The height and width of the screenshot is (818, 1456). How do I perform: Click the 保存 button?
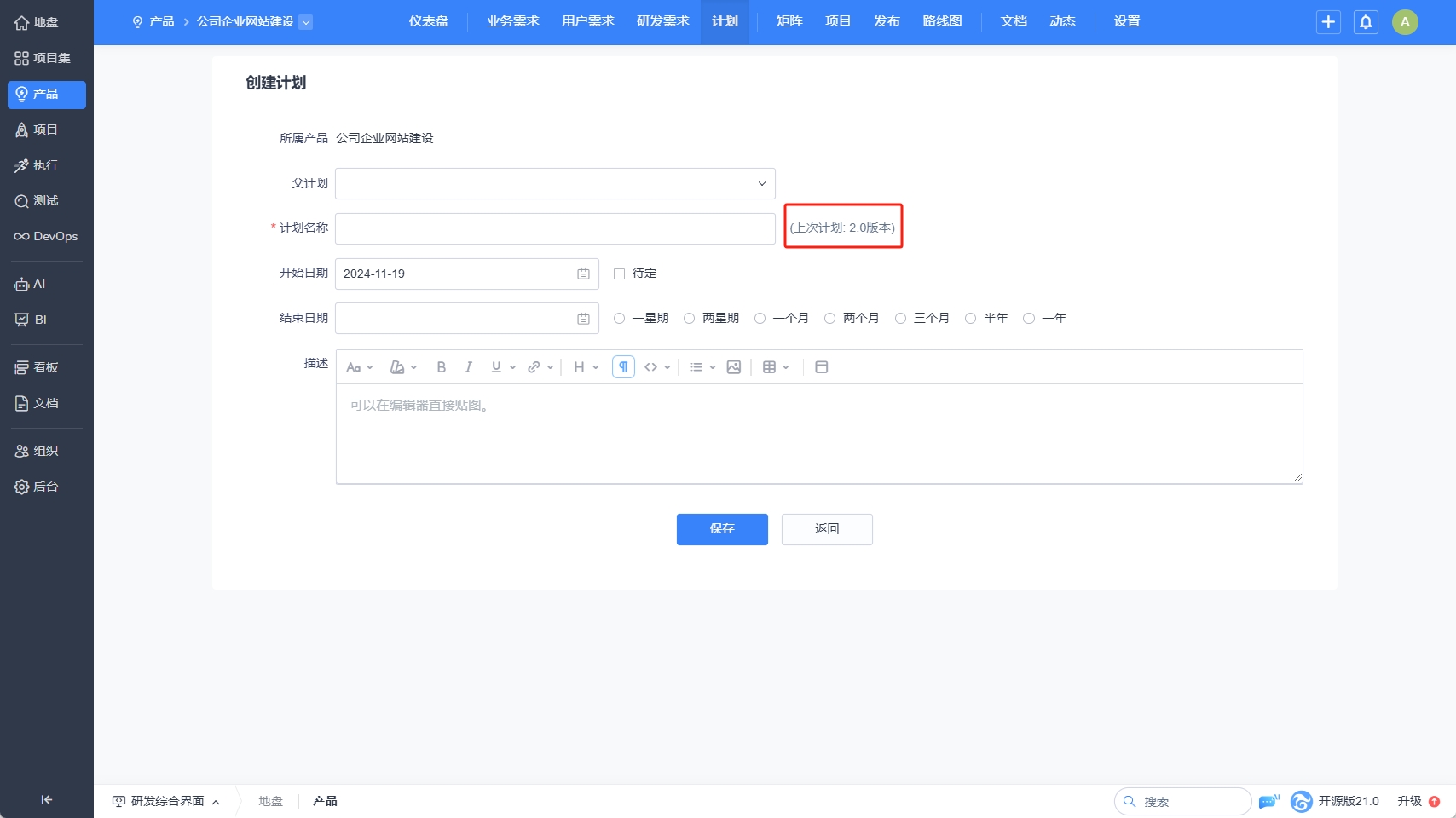tap(722, 529)
